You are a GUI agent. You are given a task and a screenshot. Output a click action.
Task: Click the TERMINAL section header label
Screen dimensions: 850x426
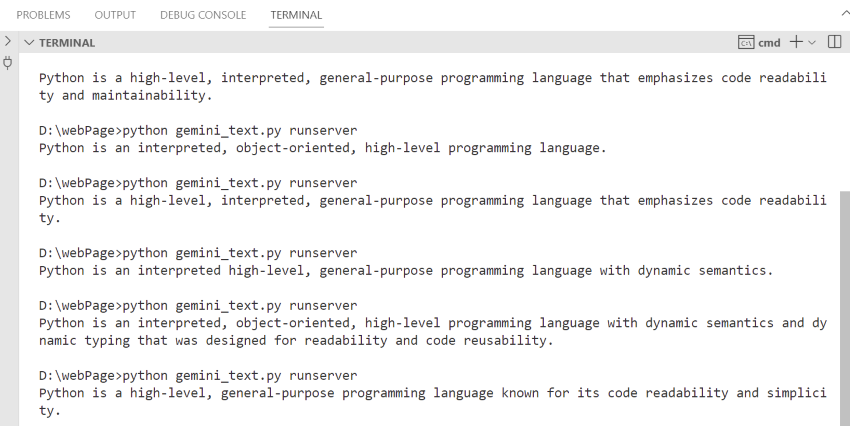pos(67,43)
